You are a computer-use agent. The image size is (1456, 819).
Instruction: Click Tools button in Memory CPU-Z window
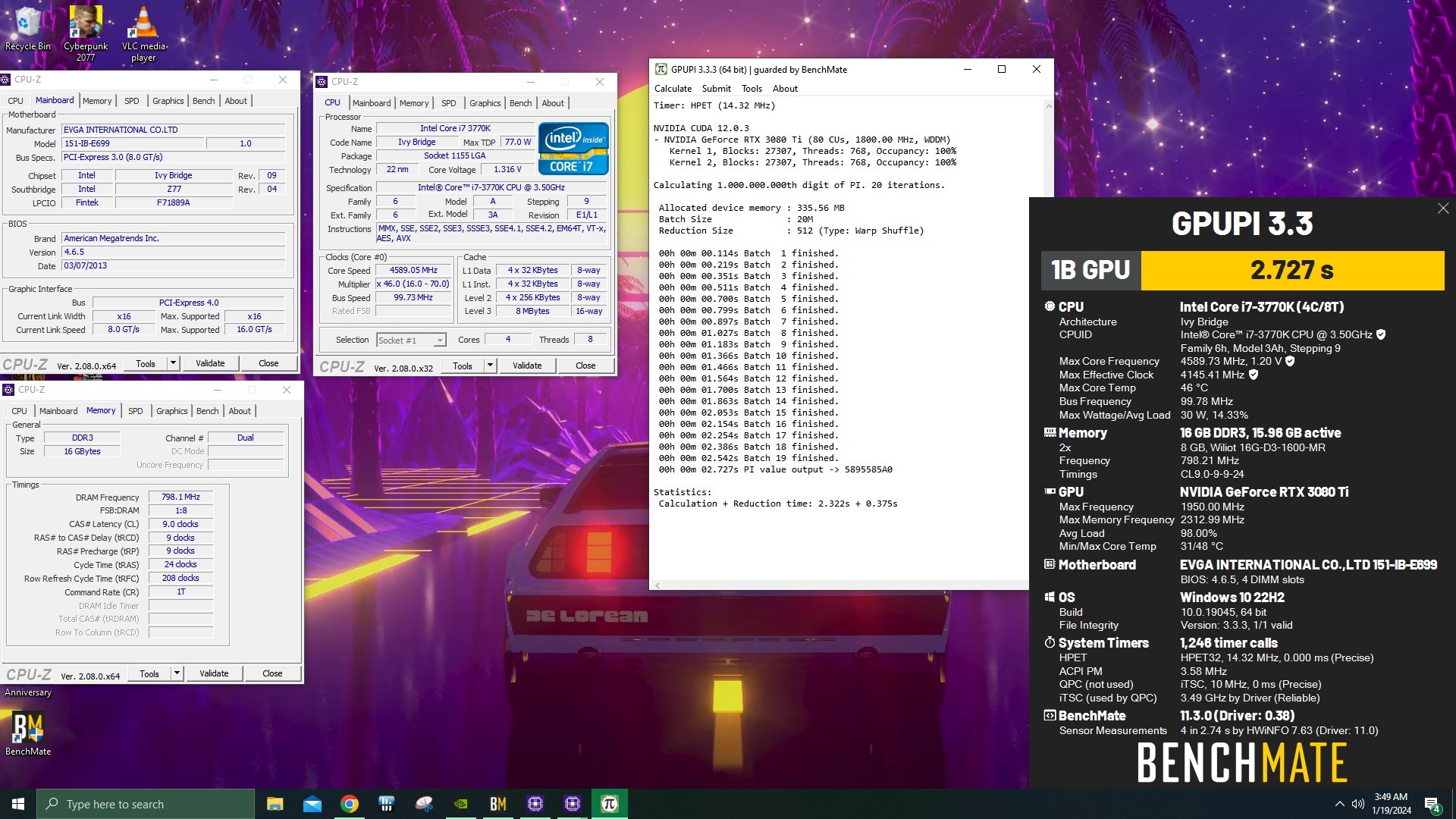point(149,673)
